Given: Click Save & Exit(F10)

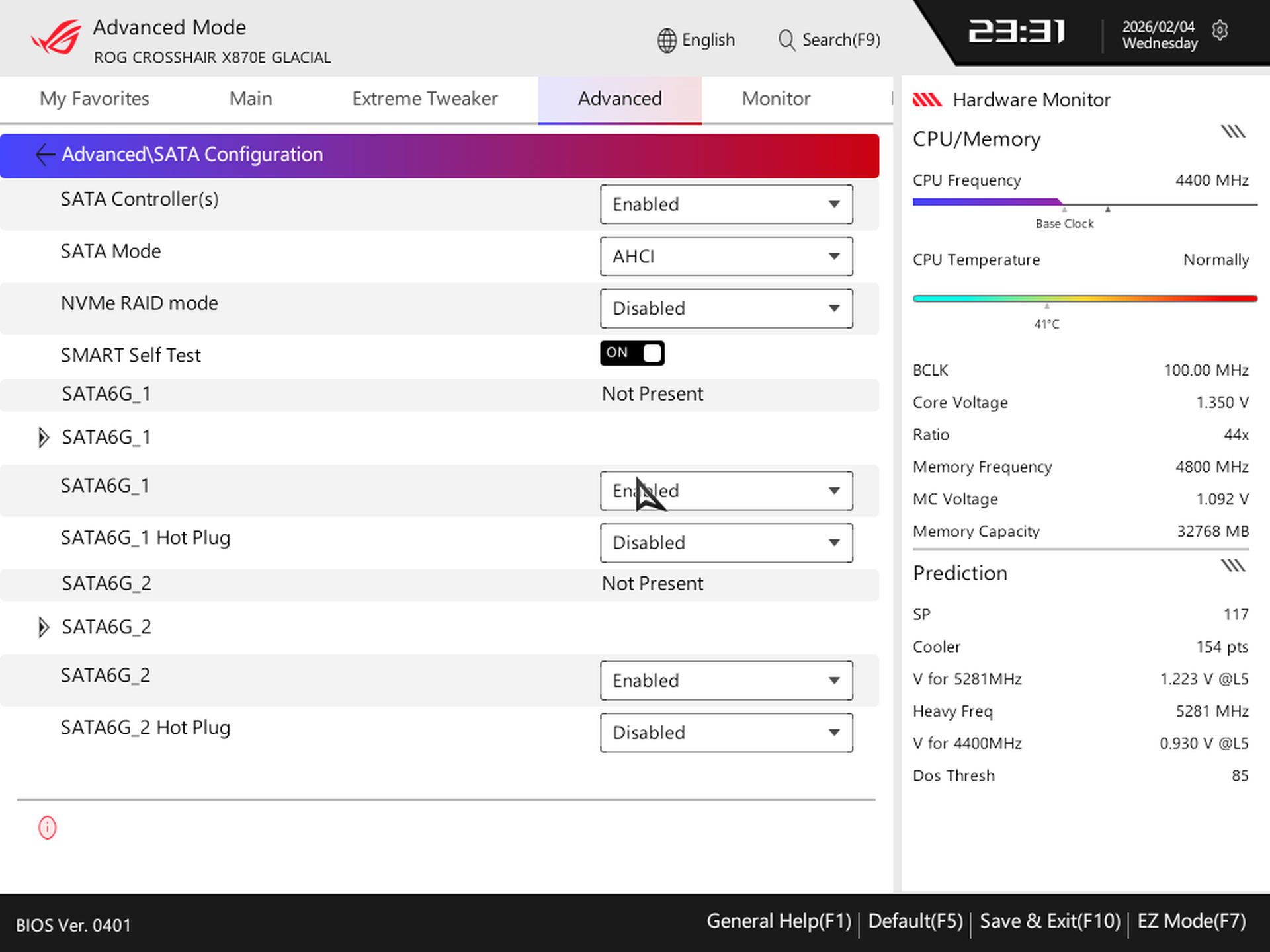Looking at the screenshot, I should [x=1050, y=920].
